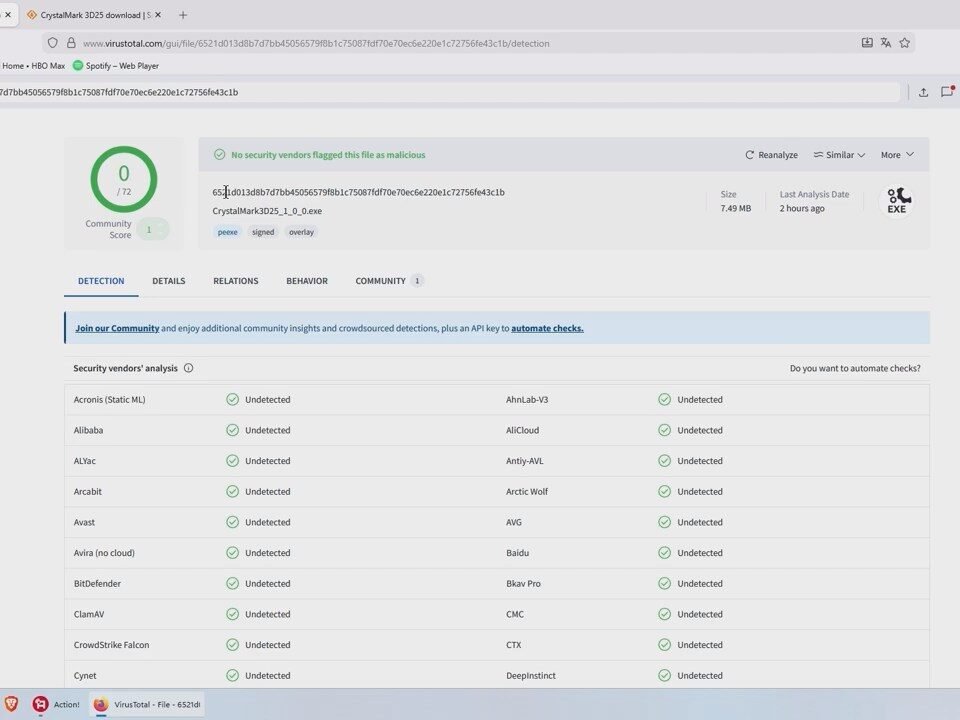
Task: Open the Community tab
Action: click(380, 281)
